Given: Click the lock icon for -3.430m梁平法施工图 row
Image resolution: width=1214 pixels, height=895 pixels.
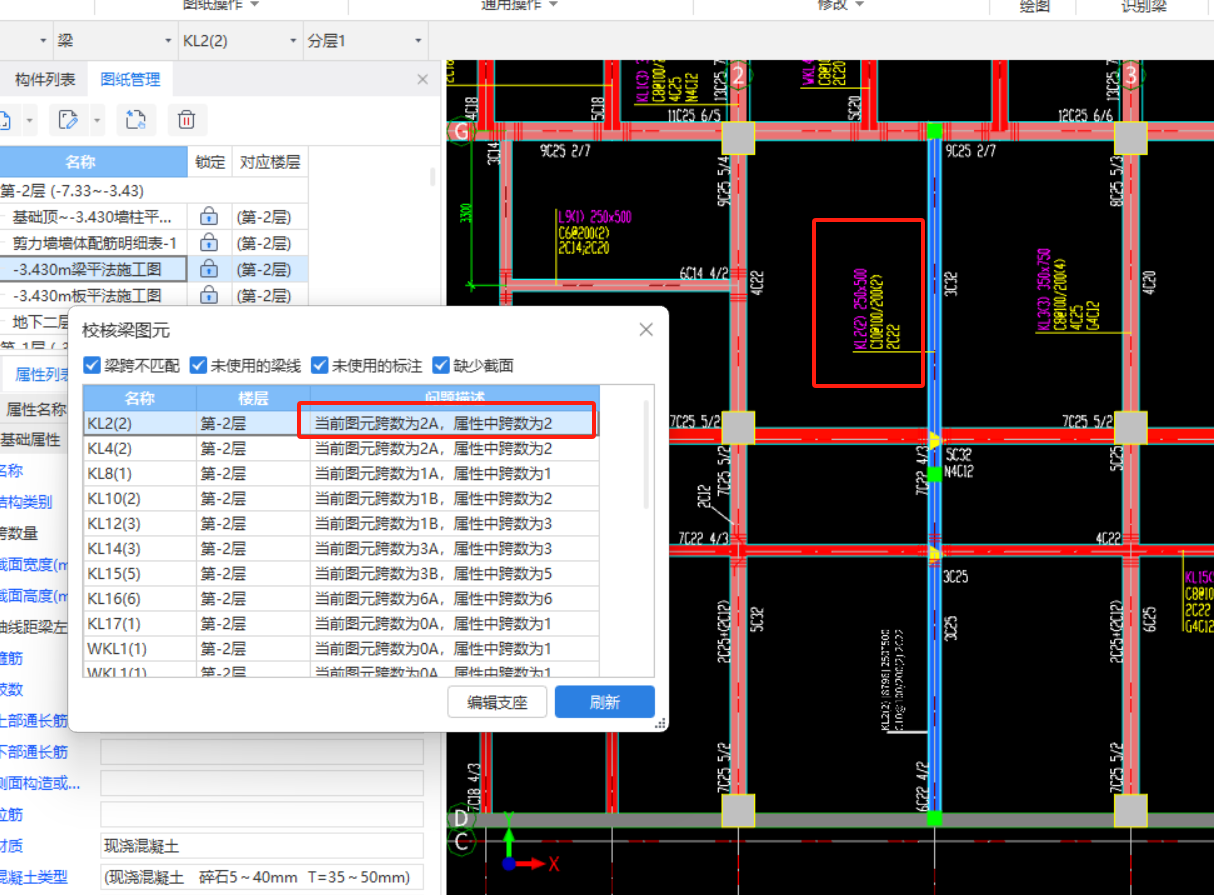Looking at the screenshot, I should tap(209, 269).
